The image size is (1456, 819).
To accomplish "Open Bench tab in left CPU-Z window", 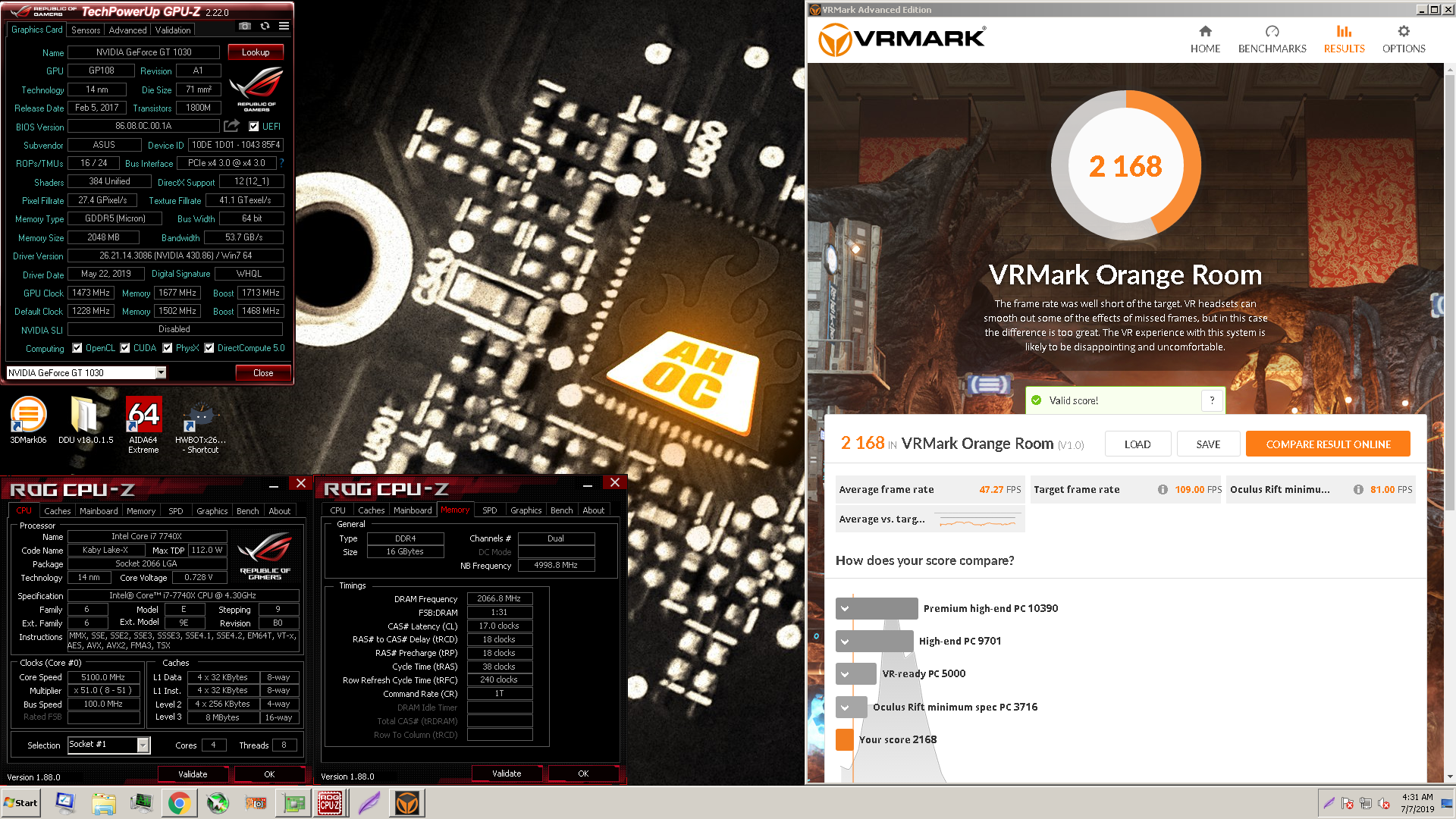I will [x=248, y=511].
